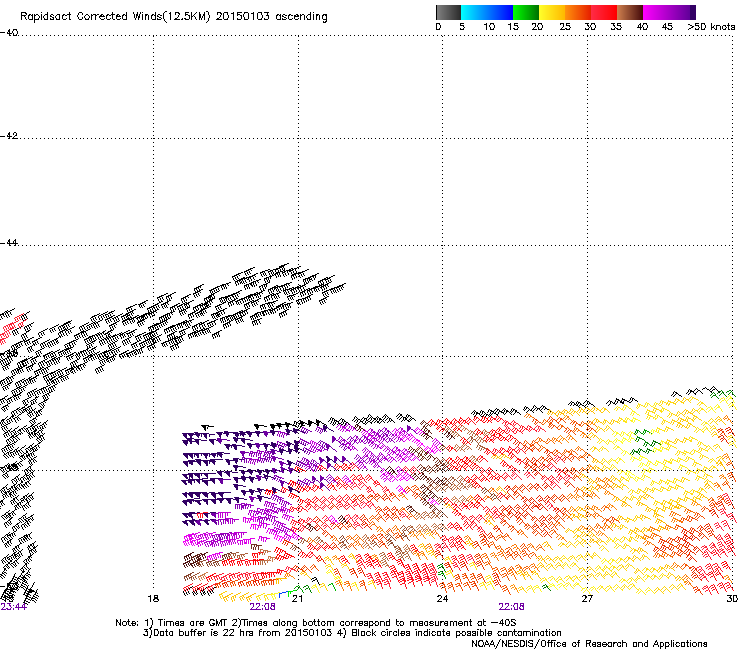Image resolution: width=740 pixels, height=650 pixels.
Task: Click the '-44' latitude axis label
Action: pos(9,243)
